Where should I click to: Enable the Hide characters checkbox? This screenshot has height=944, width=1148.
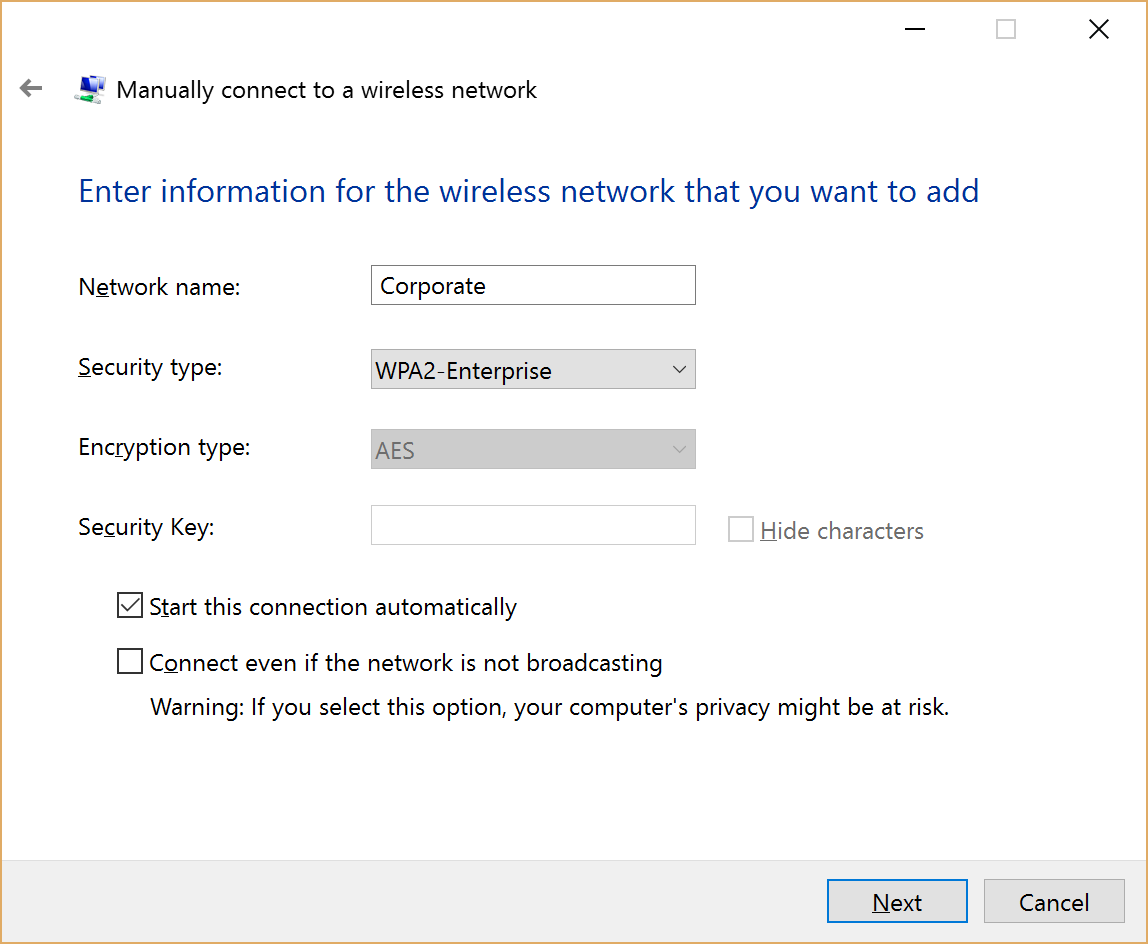click(x=740, y=529)
